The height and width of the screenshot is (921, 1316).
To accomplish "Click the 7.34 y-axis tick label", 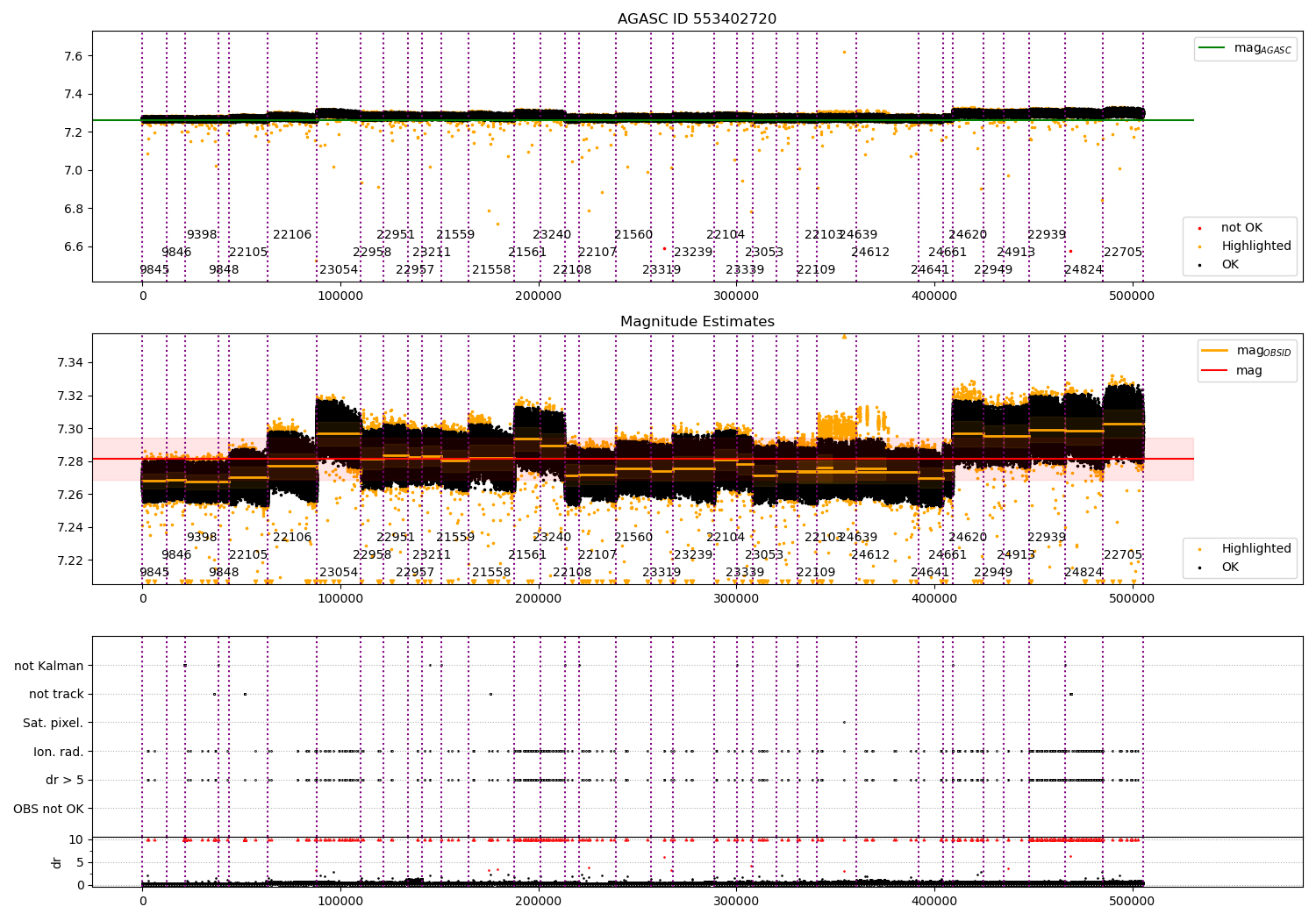I will tap(70, 363).
